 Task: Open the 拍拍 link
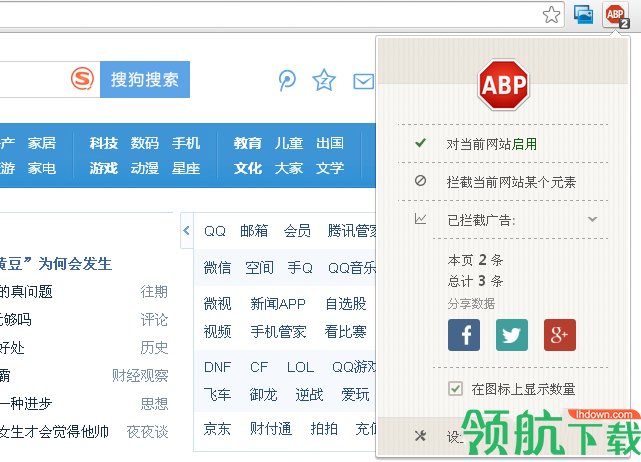pyautogui.click(x=324, y=429)
